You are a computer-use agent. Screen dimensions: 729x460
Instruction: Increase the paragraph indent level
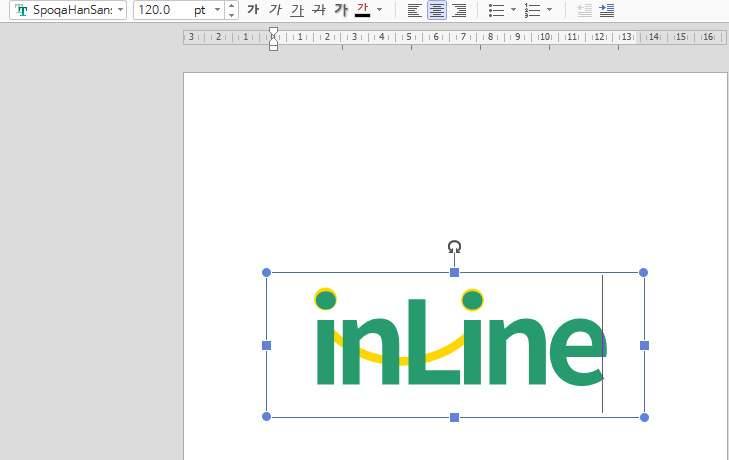coord(607,10)
